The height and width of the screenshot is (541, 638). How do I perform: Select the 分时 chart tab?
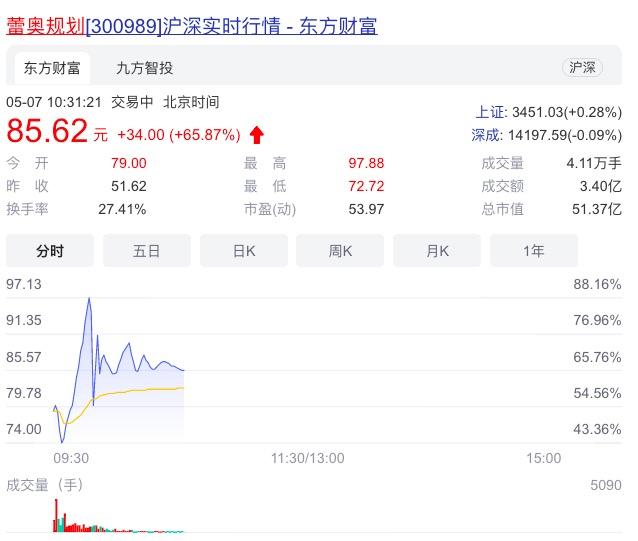(50, 251)
